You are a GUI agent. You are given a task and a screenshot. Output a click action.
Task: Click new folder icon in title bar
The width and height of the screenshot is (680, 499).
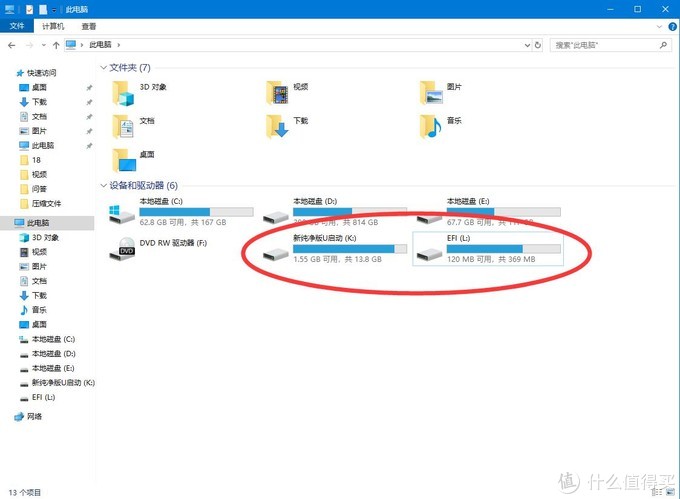(43, 9)
